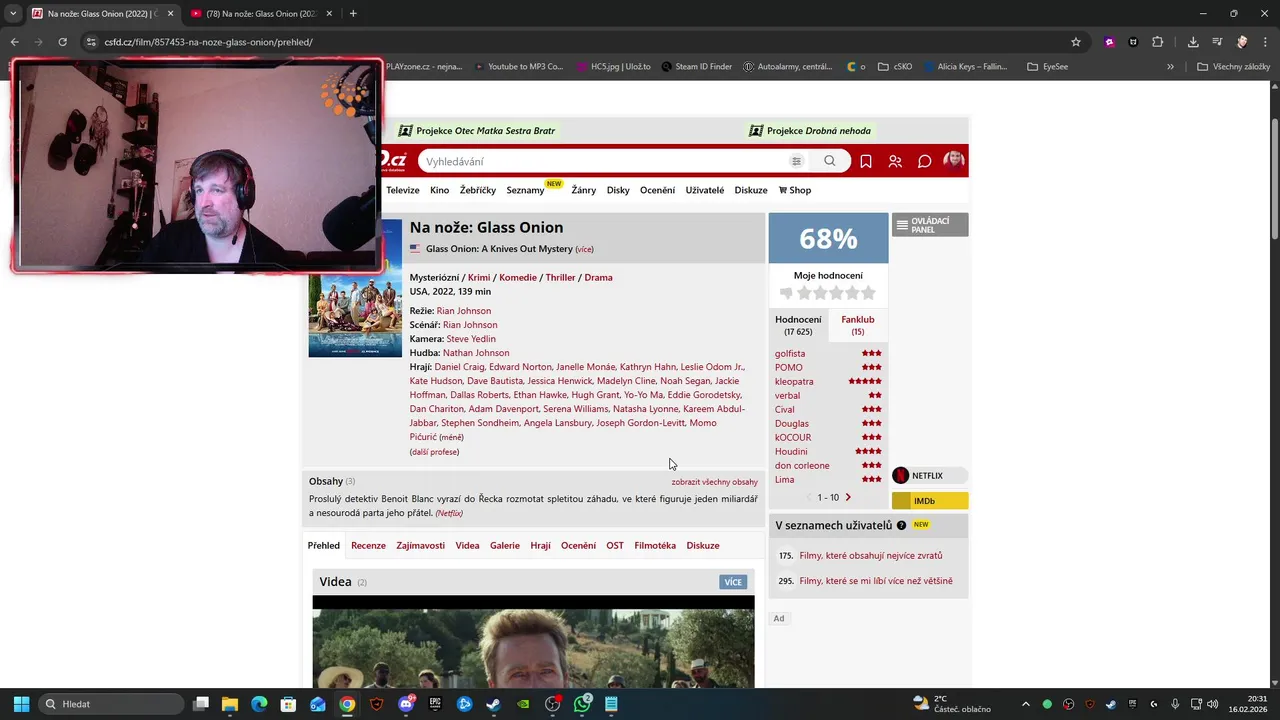Image resolution: width=1280 pixels, height=720 pixels.
Task: Open WhatsApp from the taskbar
Action: (582, 704)
